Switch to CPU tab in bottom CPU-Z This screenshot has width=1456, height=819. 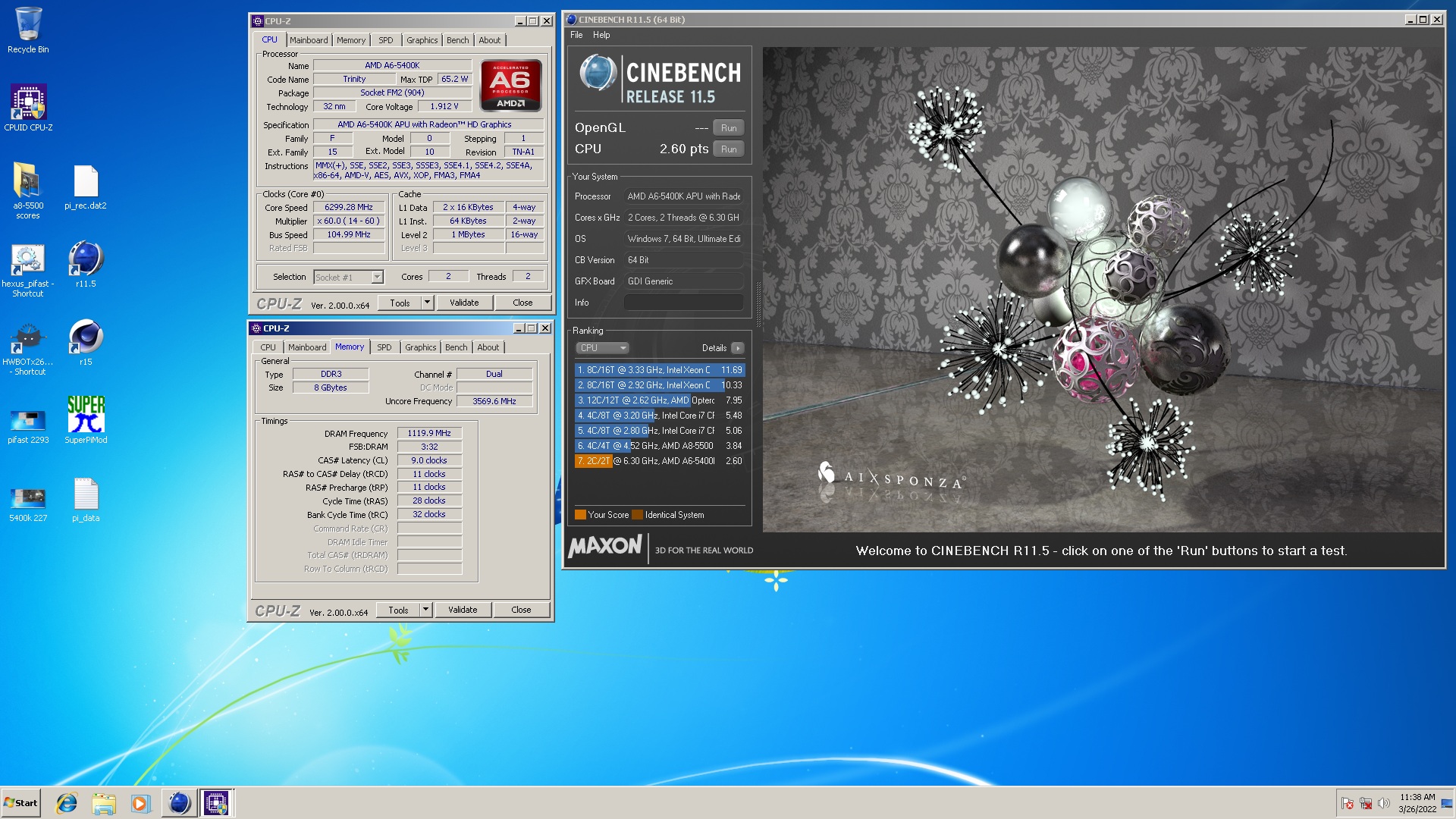point(268,347)
